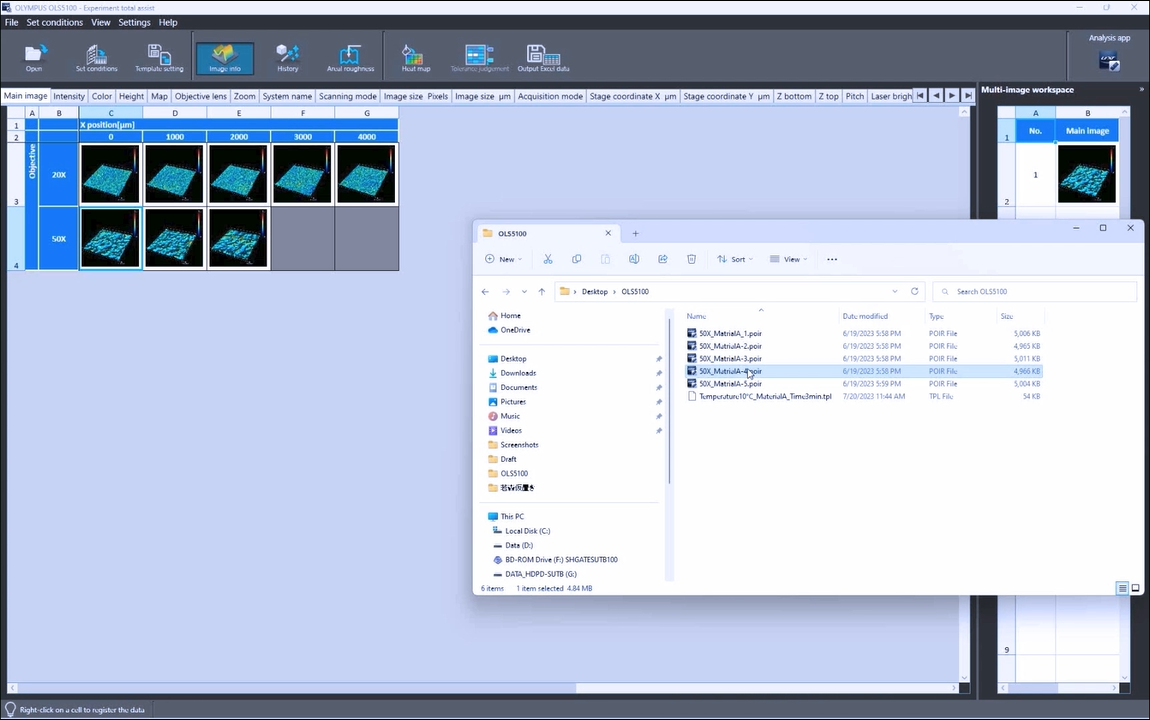Image resolution: width=1150 pixels, height=720 pixels.
Task: Click the Share icon in File Explorer
Action: [x=663, y=259]
